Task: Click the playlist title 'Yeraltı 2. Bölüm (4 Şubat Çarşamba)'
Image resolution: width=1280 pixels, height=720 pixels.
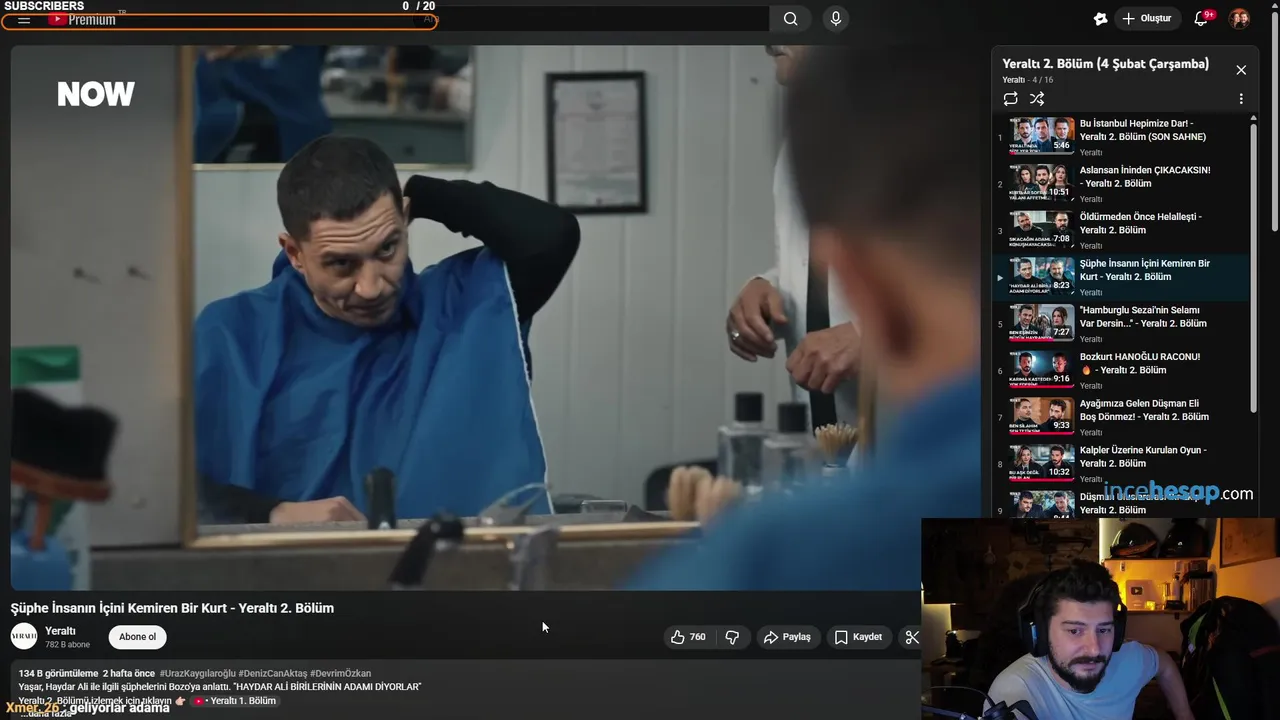Action: click(1105, 64)
